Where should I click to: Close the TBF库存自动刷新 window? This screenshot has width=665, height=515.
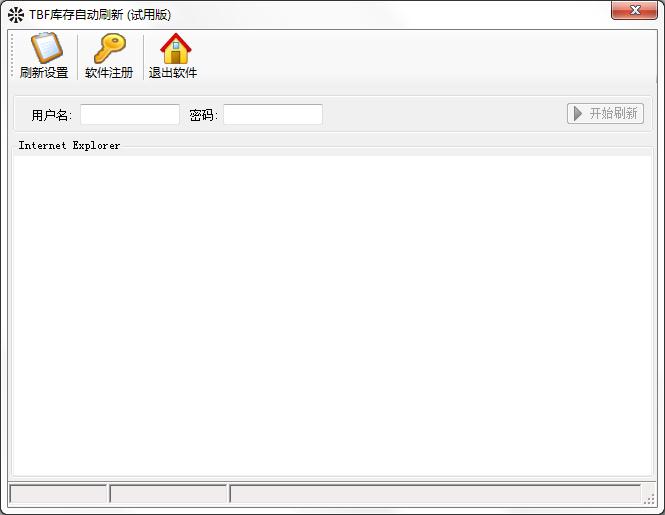tap(634, 10)
